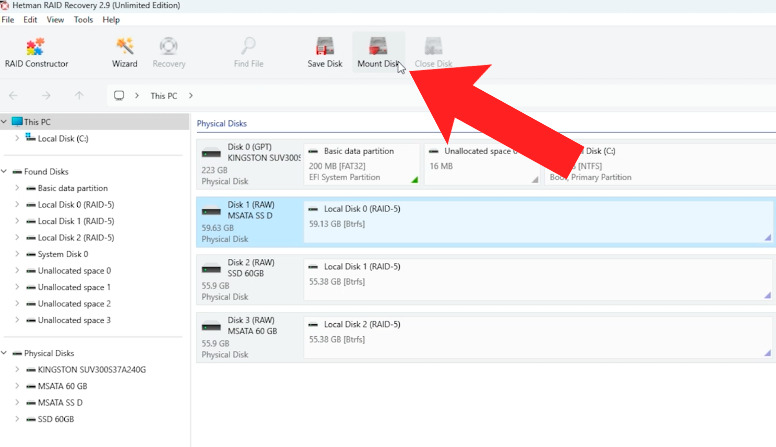Viewport: 776px width, 447px height.
Task: Expand Local Disk 2 (RAID-5) node
Action: tap(17, 238)
